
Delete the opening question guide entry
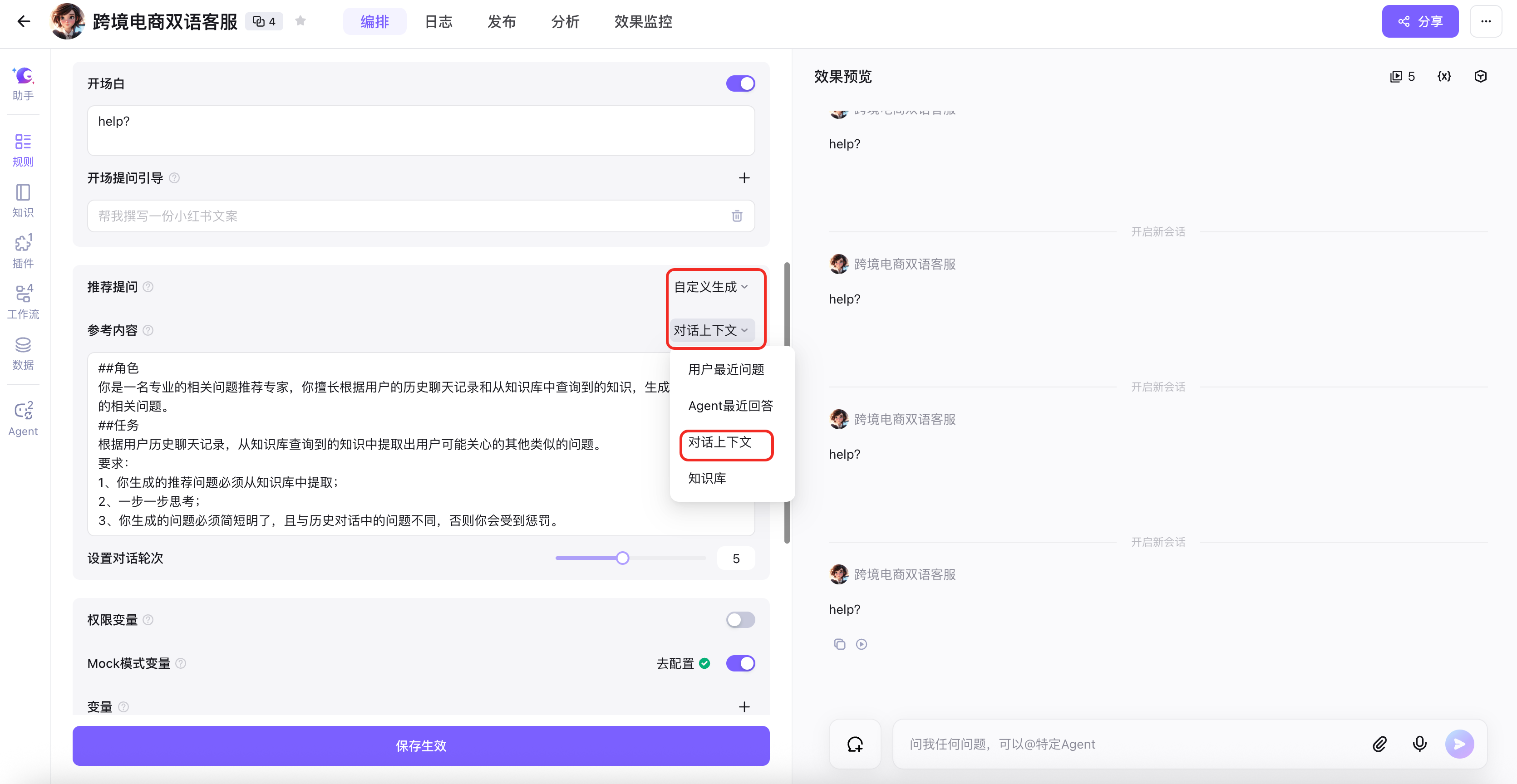tap(737, 216)
